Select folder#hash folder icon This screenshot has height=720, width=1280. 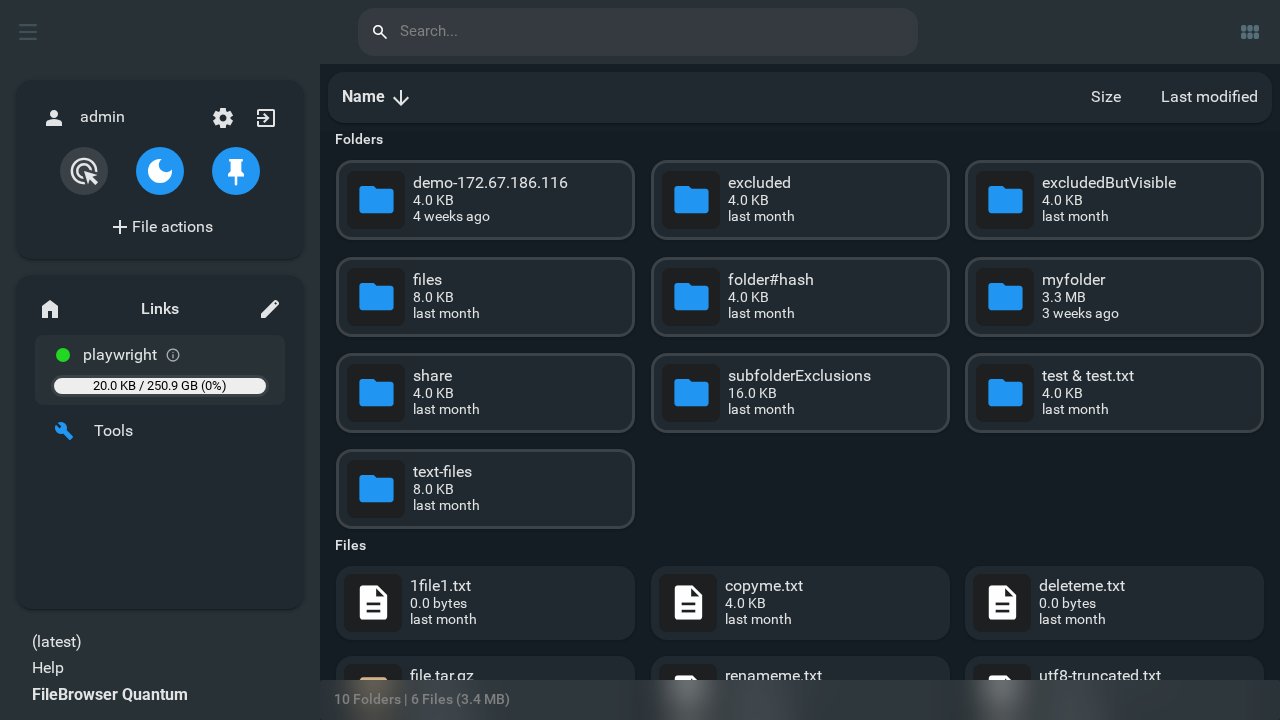click(x=691, y=297)
